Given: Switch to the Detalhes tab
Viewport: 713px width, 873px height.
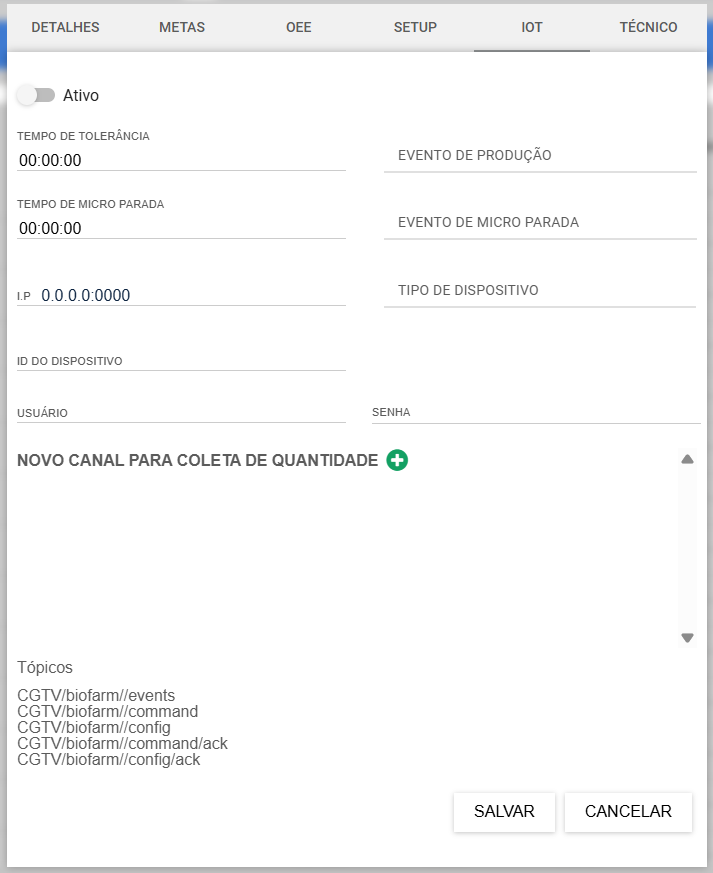Looking at the screenshot, I should click(x=66, y=27).
